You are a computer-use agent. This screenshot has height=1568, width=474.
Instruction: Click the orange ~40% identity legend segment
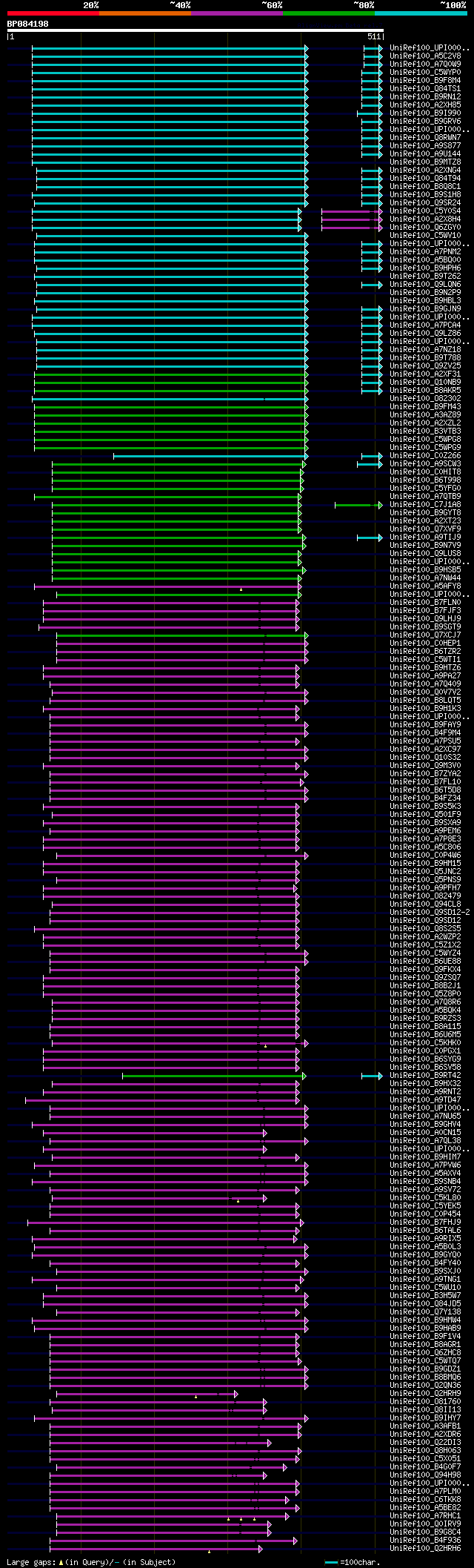[x=145, y=13]
